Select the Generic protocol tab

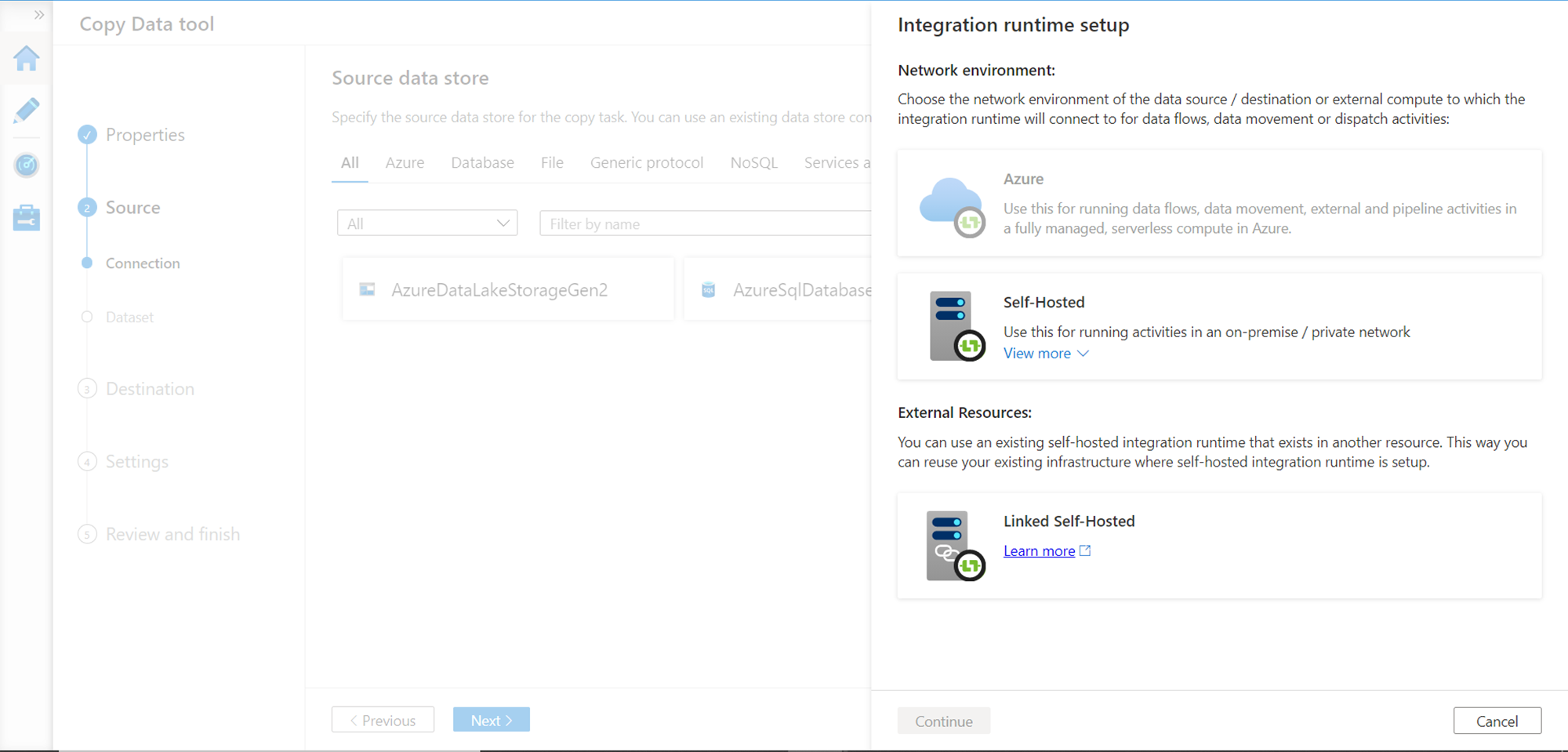646,163
